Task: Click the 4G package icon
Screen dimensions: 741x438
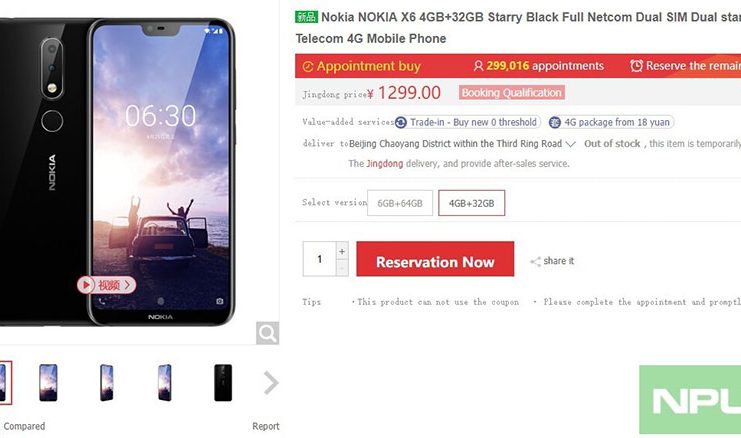Action: tap(557, 122)
